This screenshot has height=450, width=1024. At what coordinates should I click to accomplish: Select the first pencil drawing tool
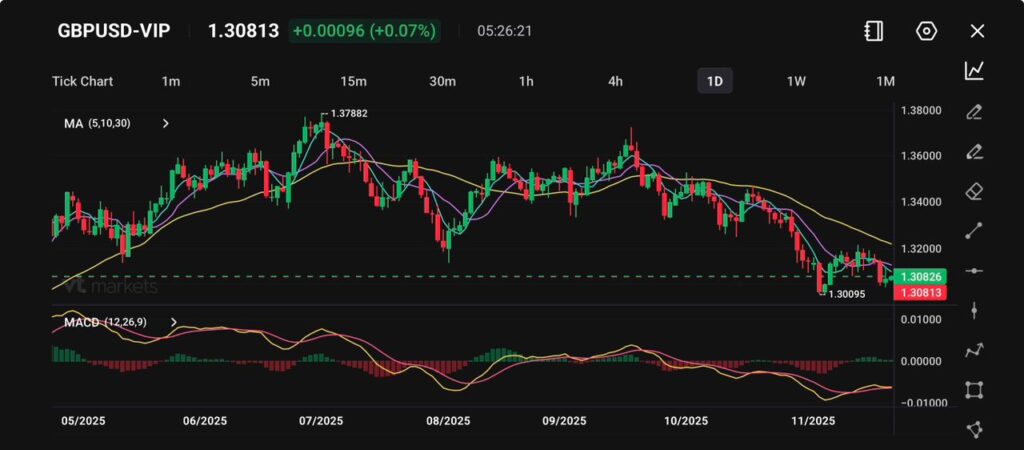974,111
